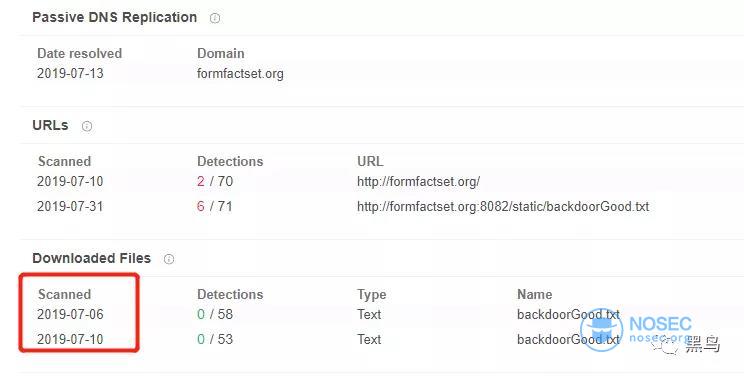
Task: Select the 6 / 71 detections value
Action: tap(215, 207)
